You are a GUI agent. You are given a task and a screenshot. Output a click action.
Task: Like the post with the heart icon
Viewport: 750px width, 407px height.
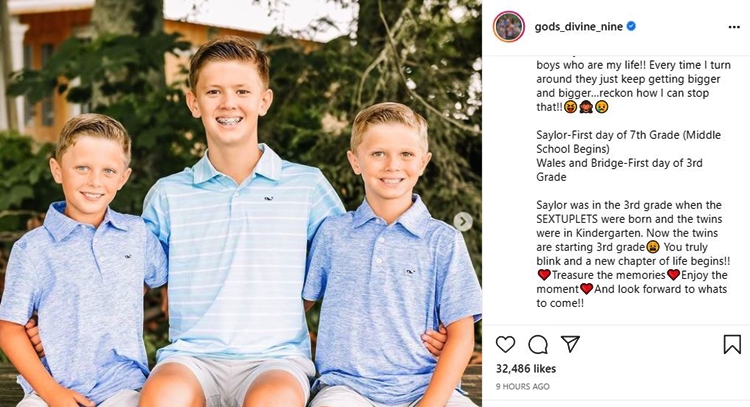point(505,344)
